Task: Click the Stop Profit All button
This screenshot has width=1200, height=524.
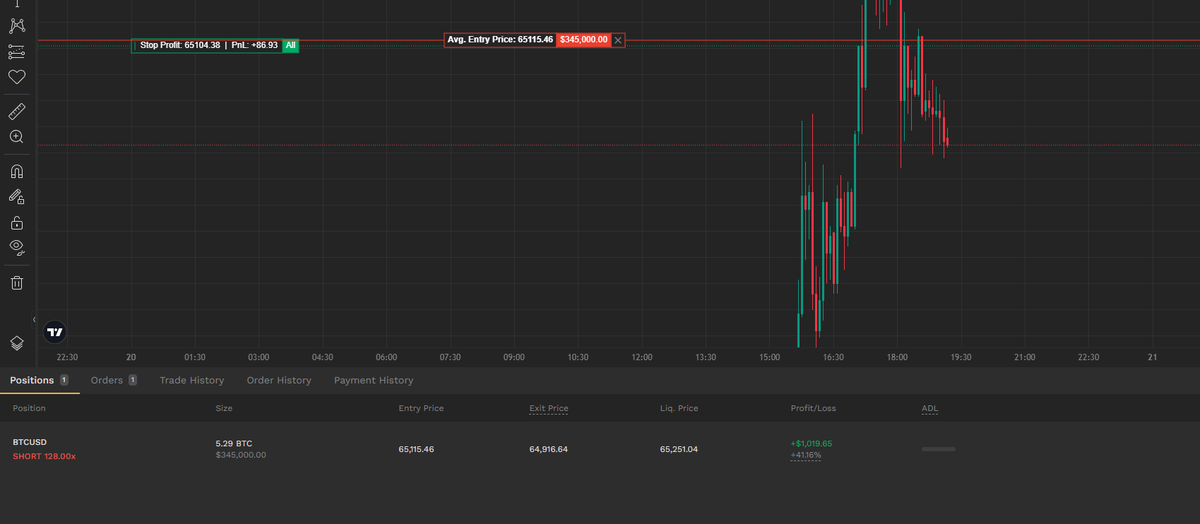Action: click(290, 45)
